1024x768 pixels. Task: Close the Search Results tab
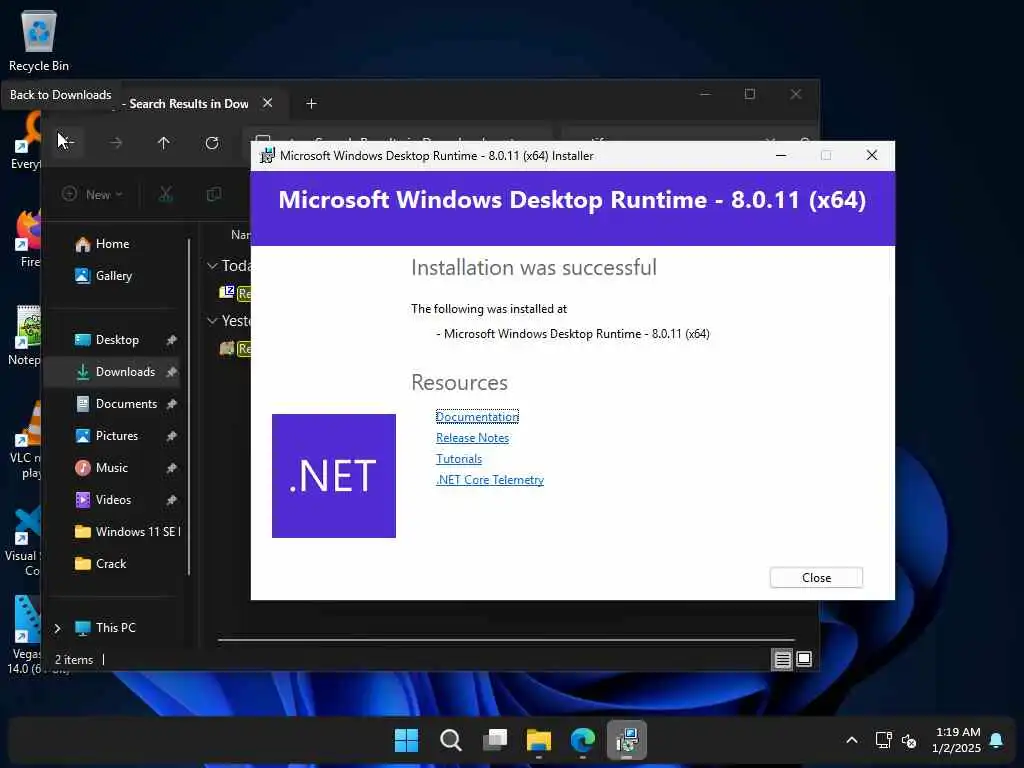pyautogui.click(x=267, y=103)
